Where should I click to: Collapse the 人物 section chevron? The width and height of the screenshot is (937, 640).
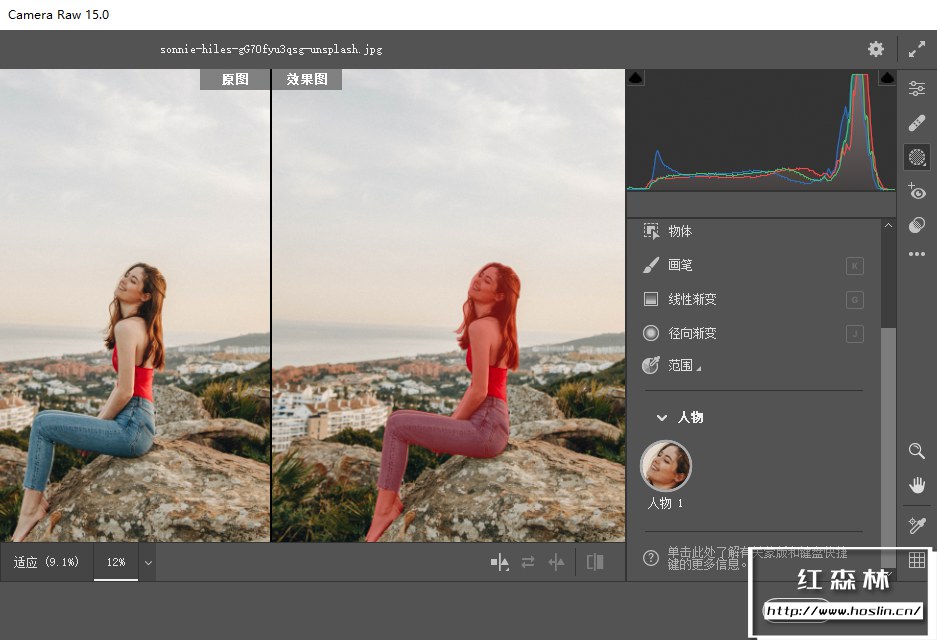click(x=661, y=417)
